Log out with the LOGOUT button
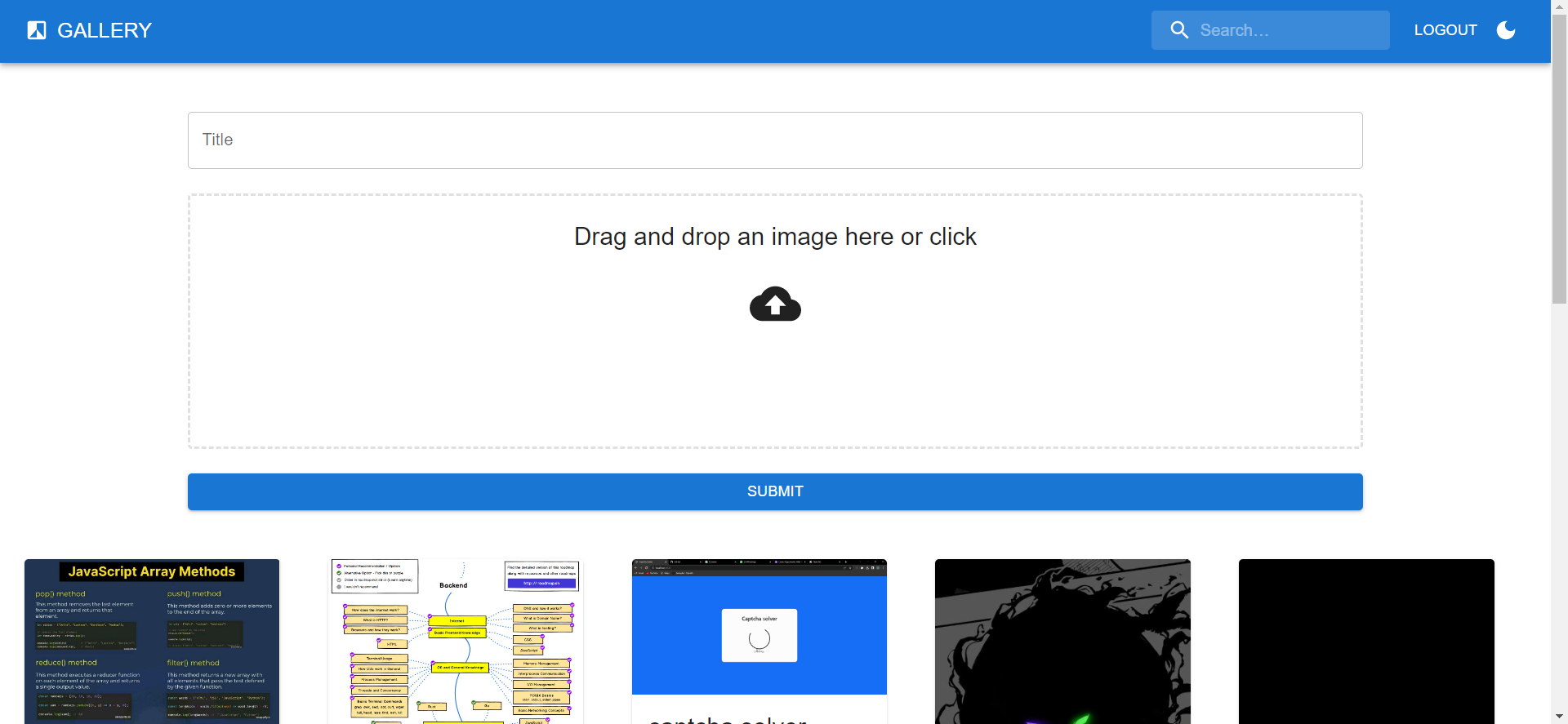This screenshot has height=724, width=1568. 1445,30
